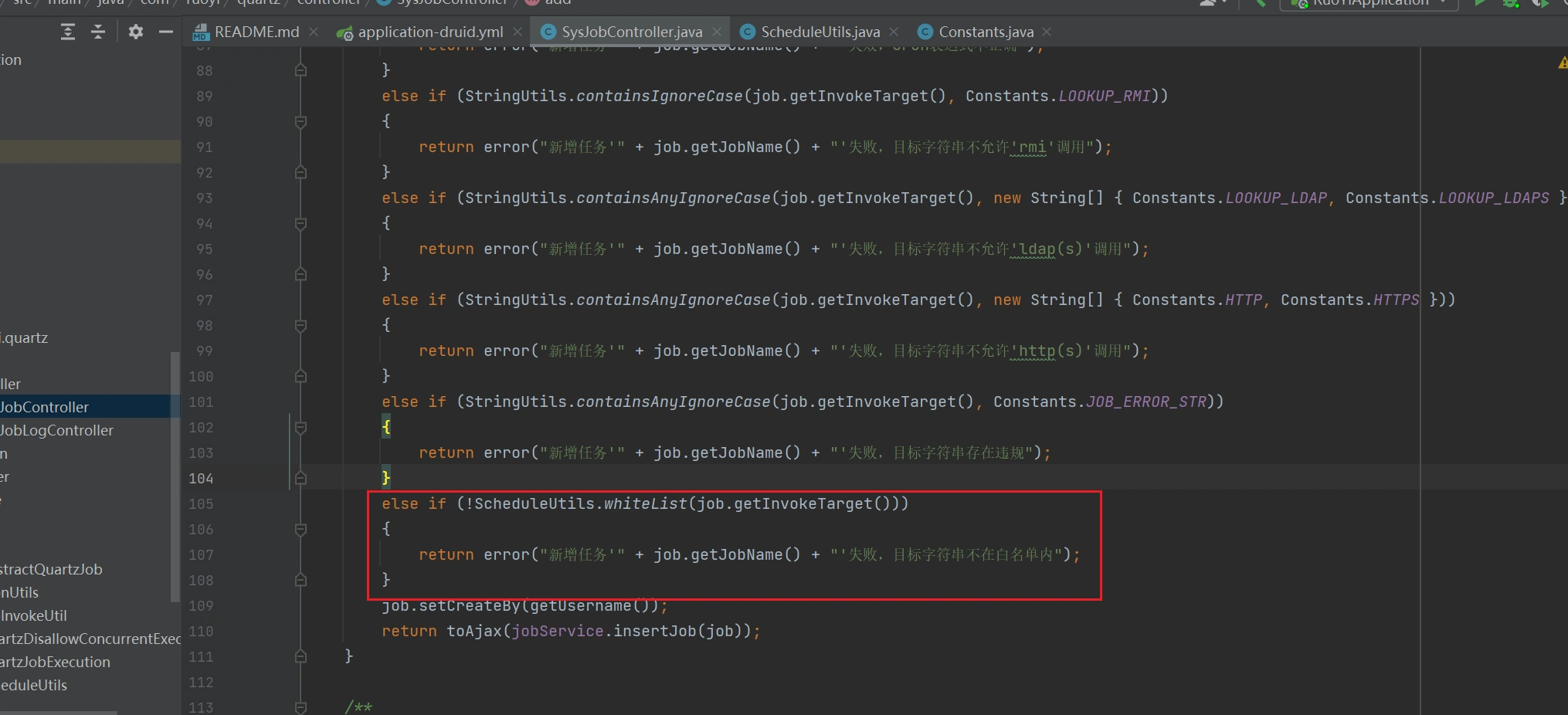The height and width of the screenshot is (715, 1568).
Task: Collapse the whitelist block fold marker at line 106
Action: tap(300, 529)
